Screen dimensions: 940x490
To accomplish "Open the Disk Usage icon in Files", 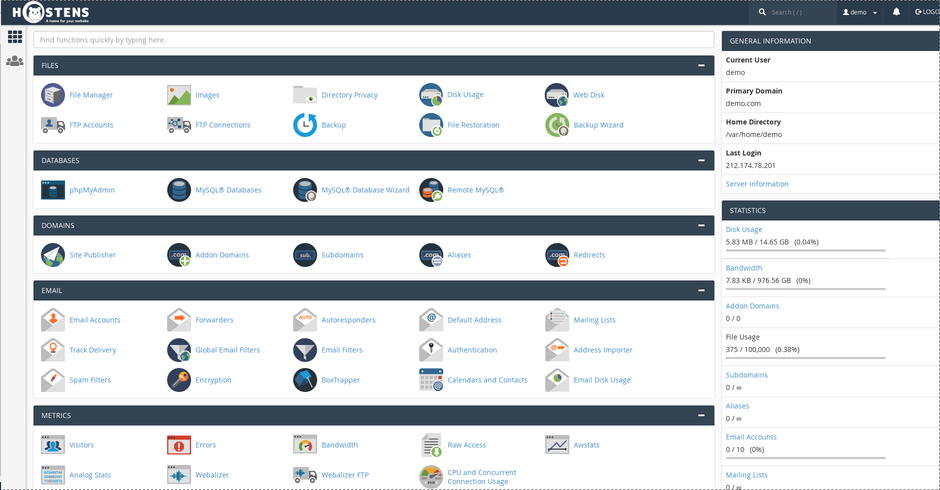I will click(431, 95).
